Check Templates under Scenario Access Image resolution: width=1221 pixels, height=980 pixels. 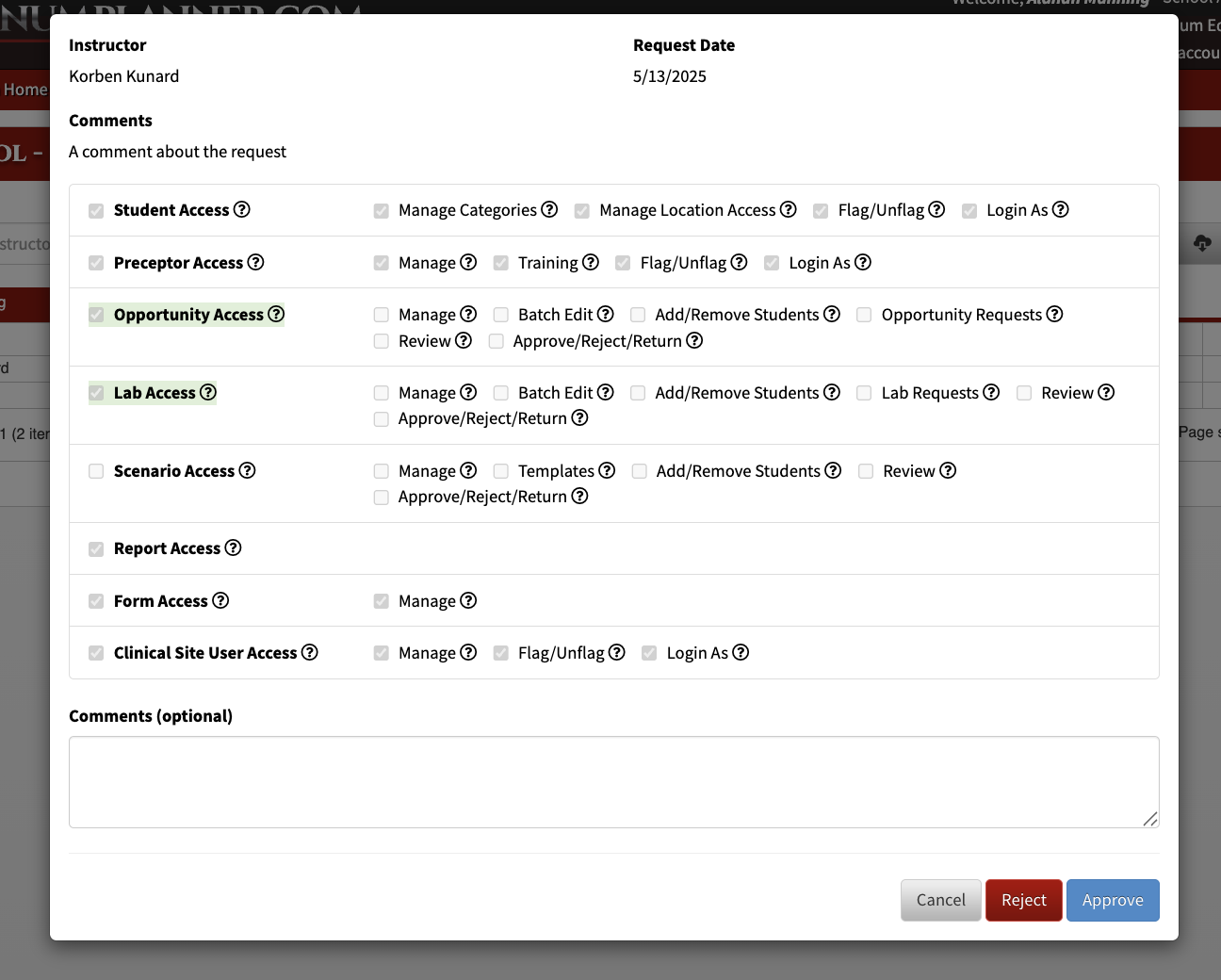(501, 471)
